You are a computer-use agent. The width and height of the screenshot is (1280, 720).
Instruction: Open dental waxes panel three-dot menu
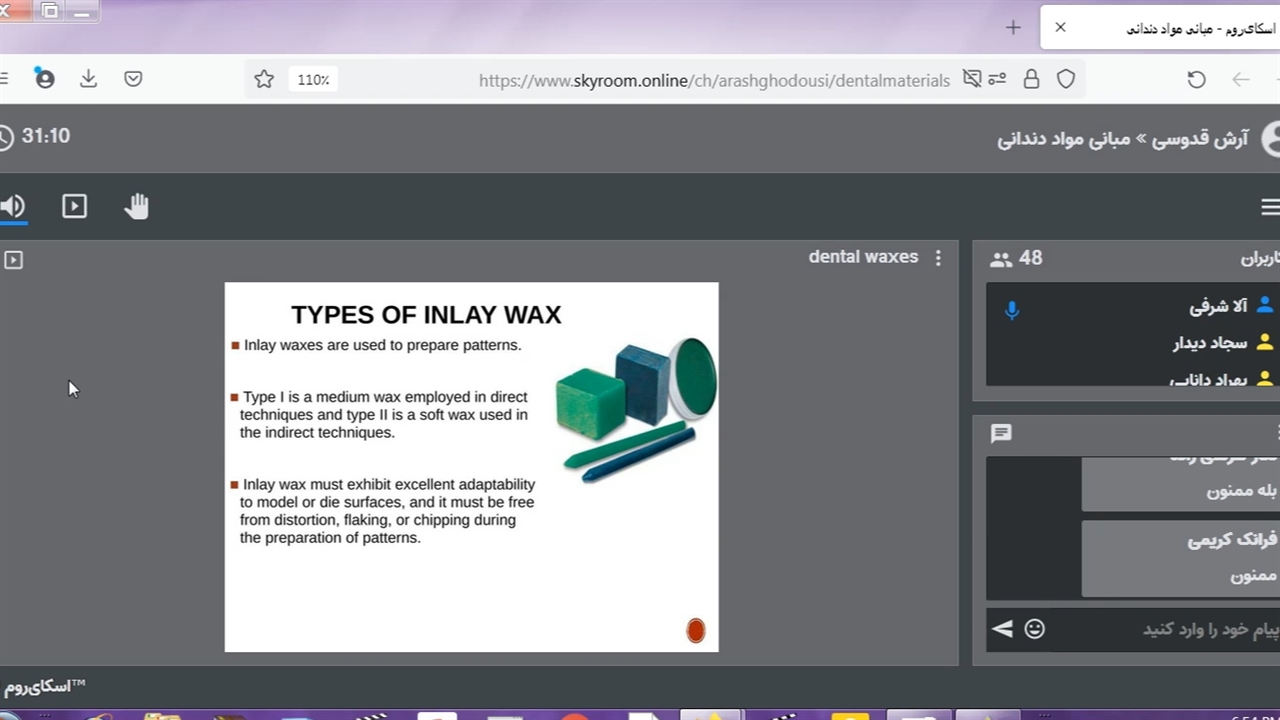pos(938,258)
